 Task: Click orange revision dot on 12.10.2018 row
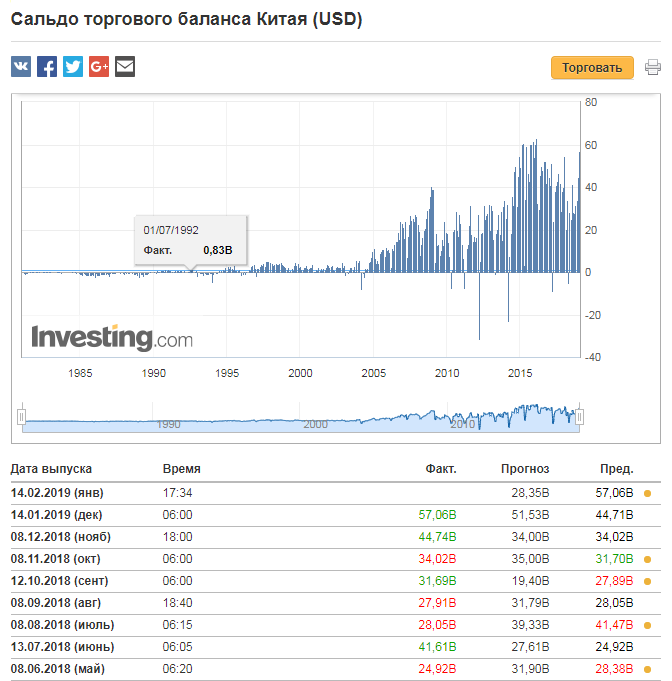(647, 582)
